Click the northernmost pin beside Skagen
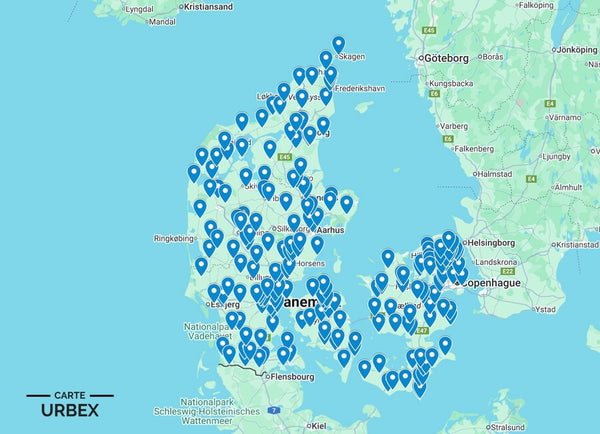 (338, 44)
